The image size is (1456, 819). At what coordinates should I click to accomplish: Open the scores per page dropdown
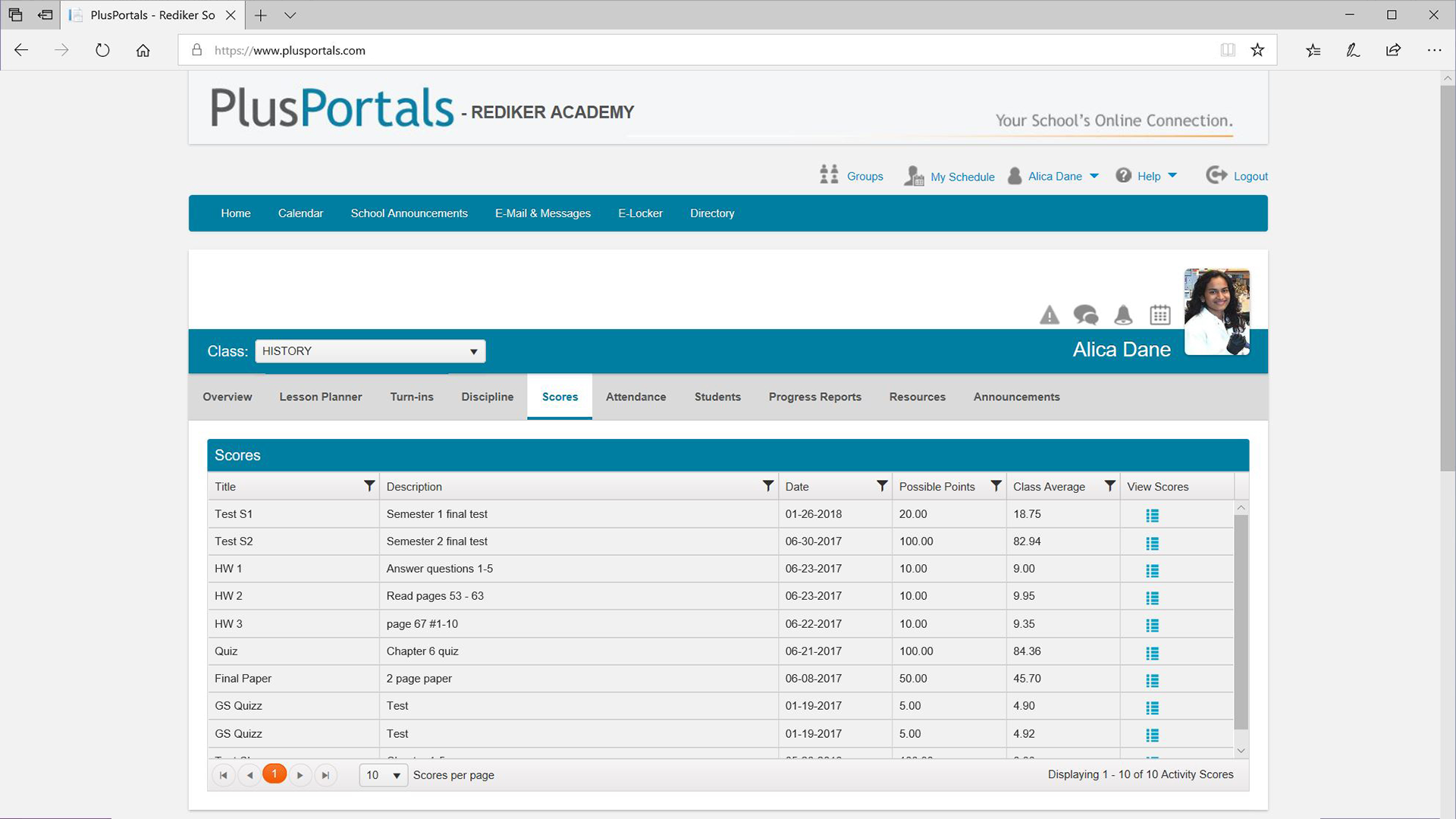[384, 775]
